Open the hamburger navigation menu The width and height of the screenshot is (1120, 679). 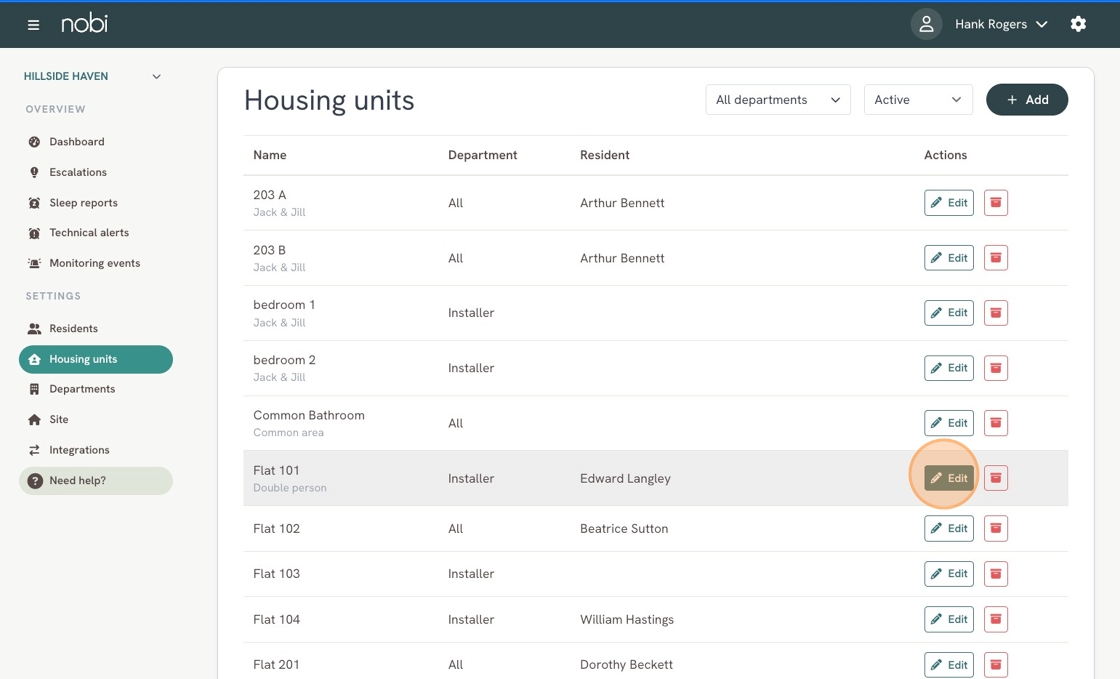pos(33,25)
